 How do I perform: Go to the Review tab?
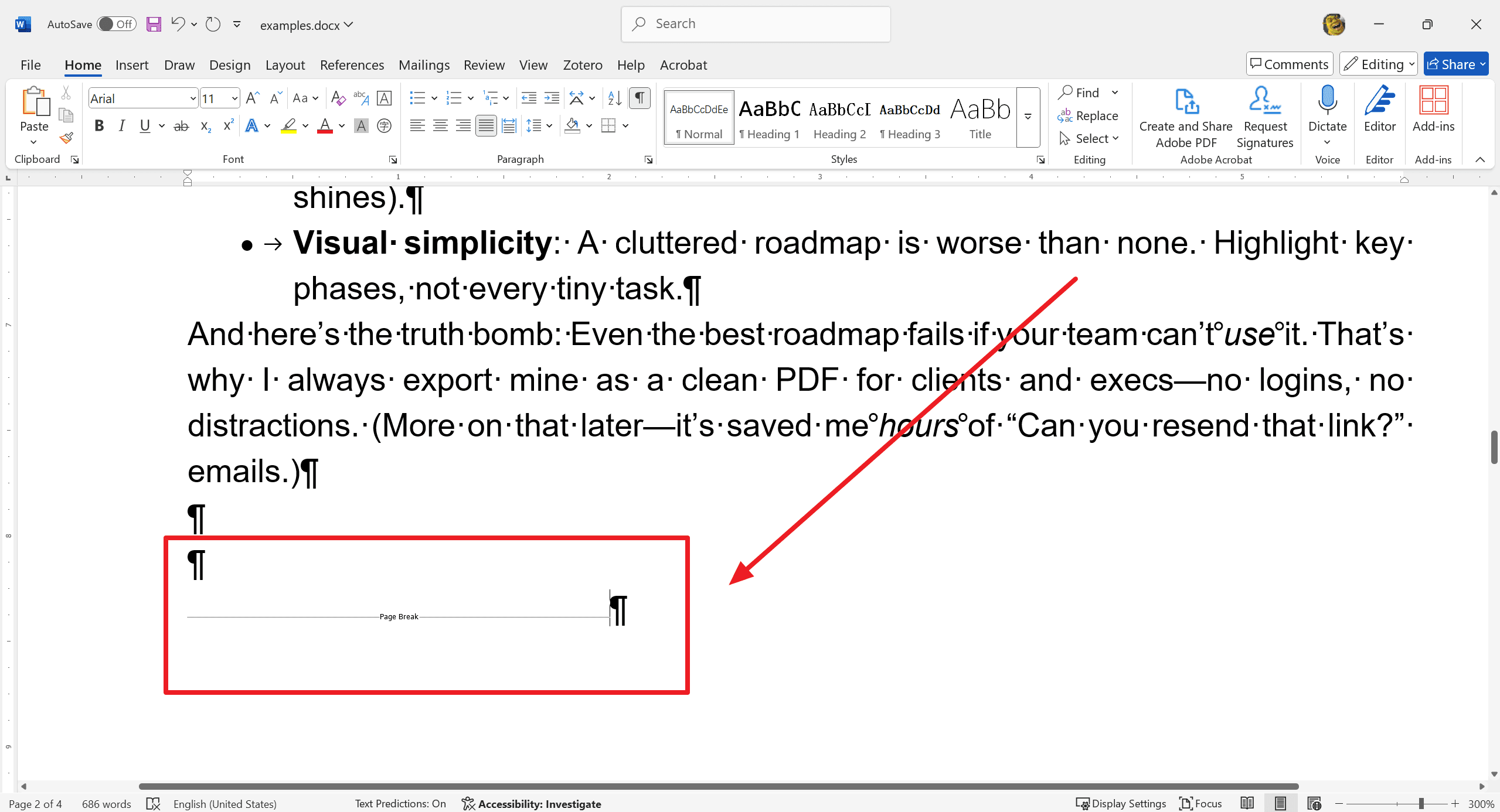click(484, 65)
